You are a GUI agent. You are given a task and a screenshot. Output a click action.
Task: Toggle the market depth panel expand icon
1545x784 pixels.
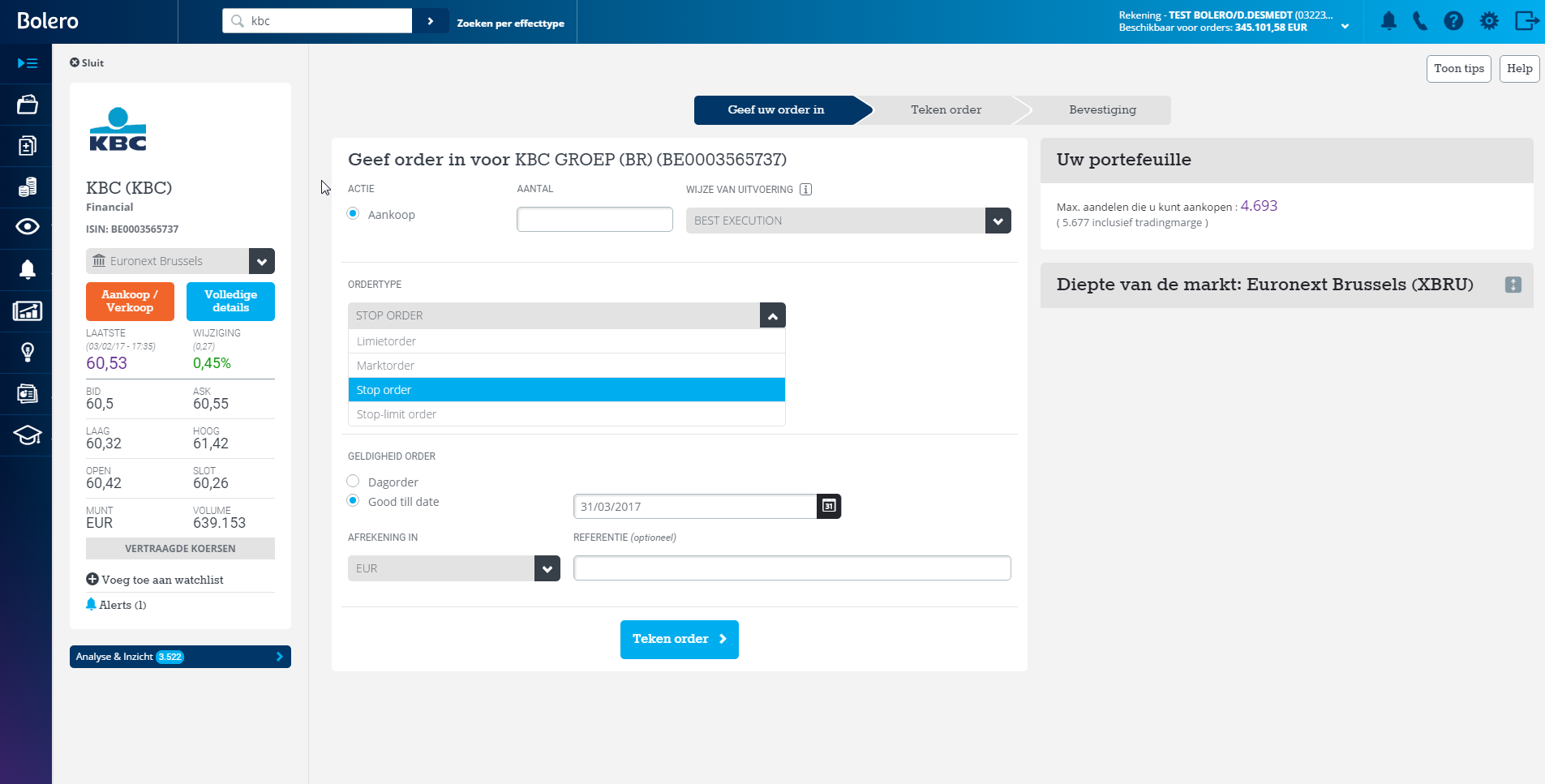pos(1513,285)
